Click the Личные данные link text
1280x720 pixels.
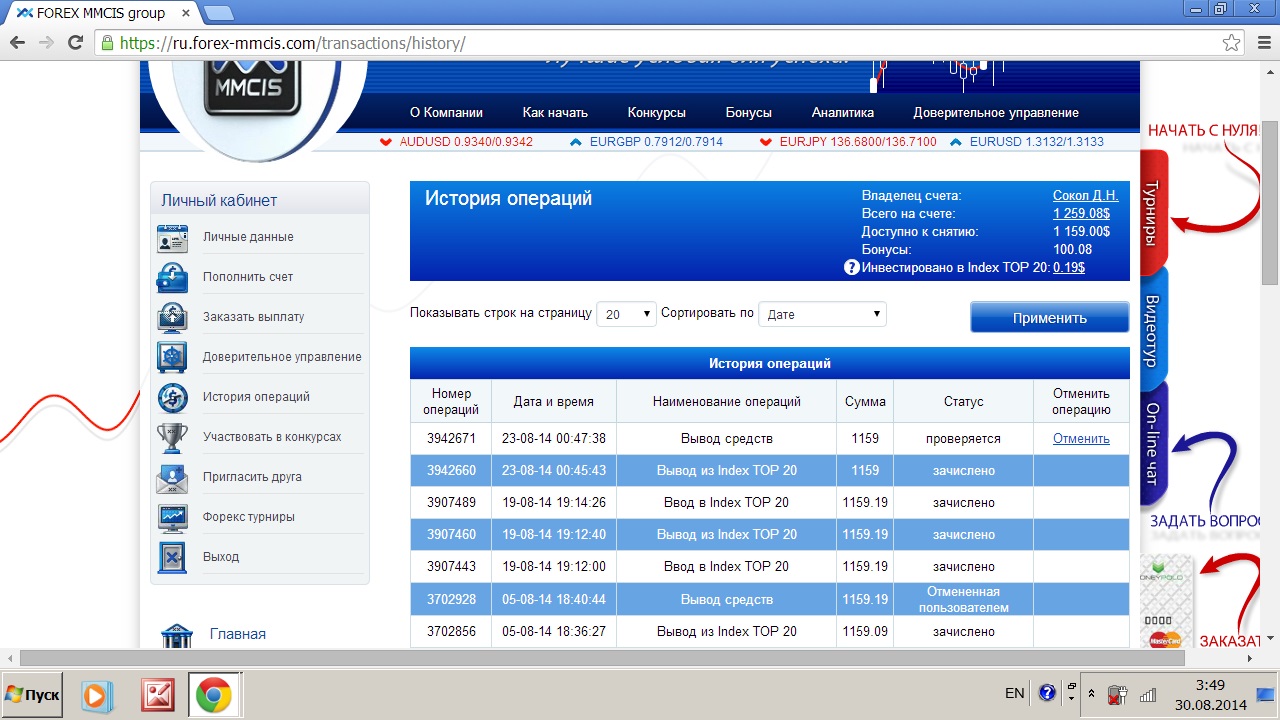[248, 237]
